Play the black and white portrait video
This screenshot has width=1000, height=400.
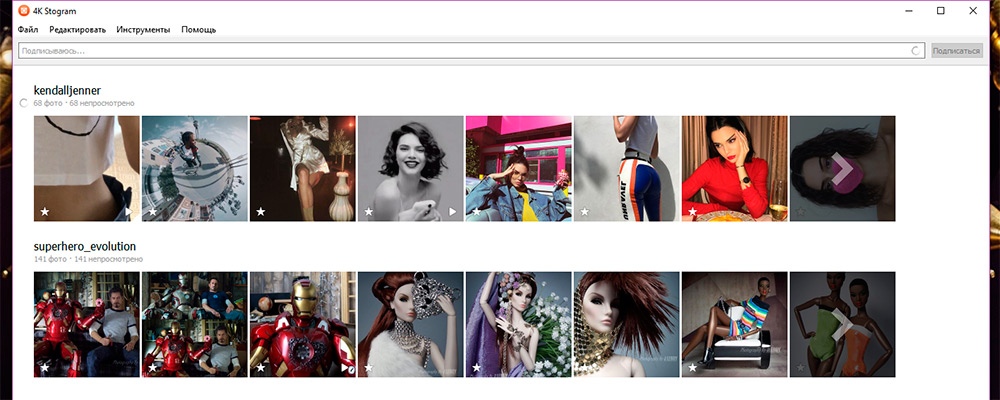pos(453,211)
